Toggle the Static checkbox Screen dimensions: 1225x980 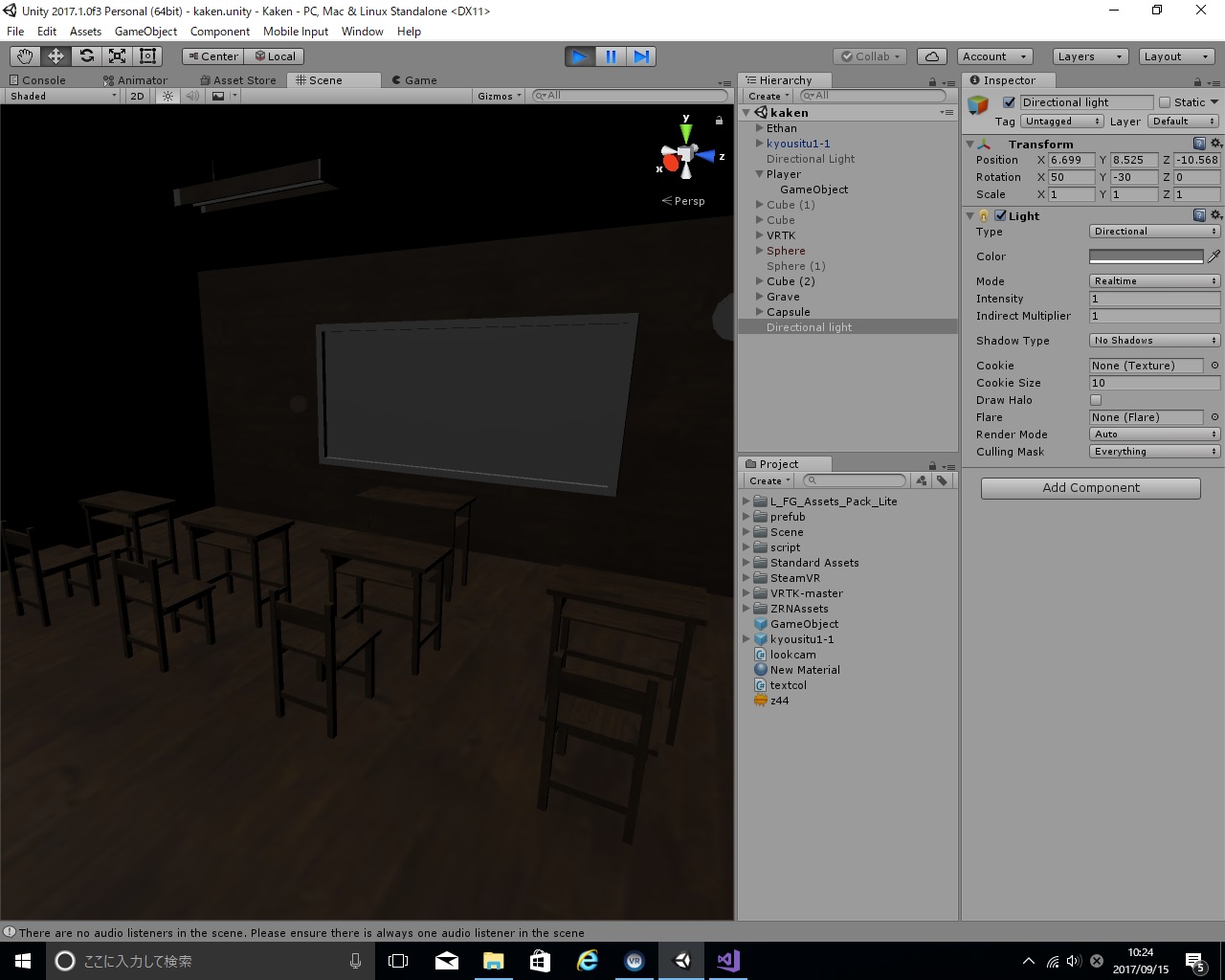point(1165,102)
